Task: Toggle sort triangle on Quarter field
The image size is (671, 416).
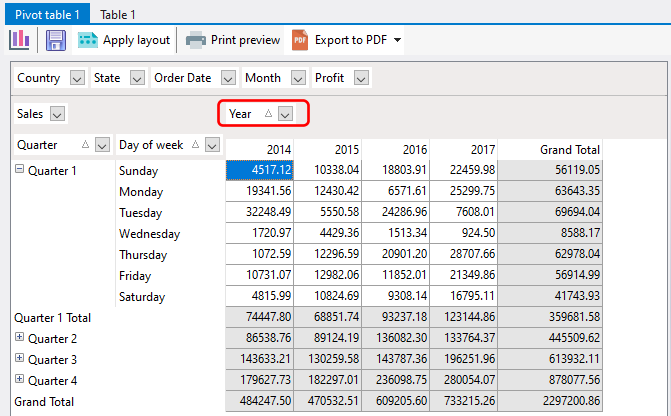Action: [x=85, y=145]
